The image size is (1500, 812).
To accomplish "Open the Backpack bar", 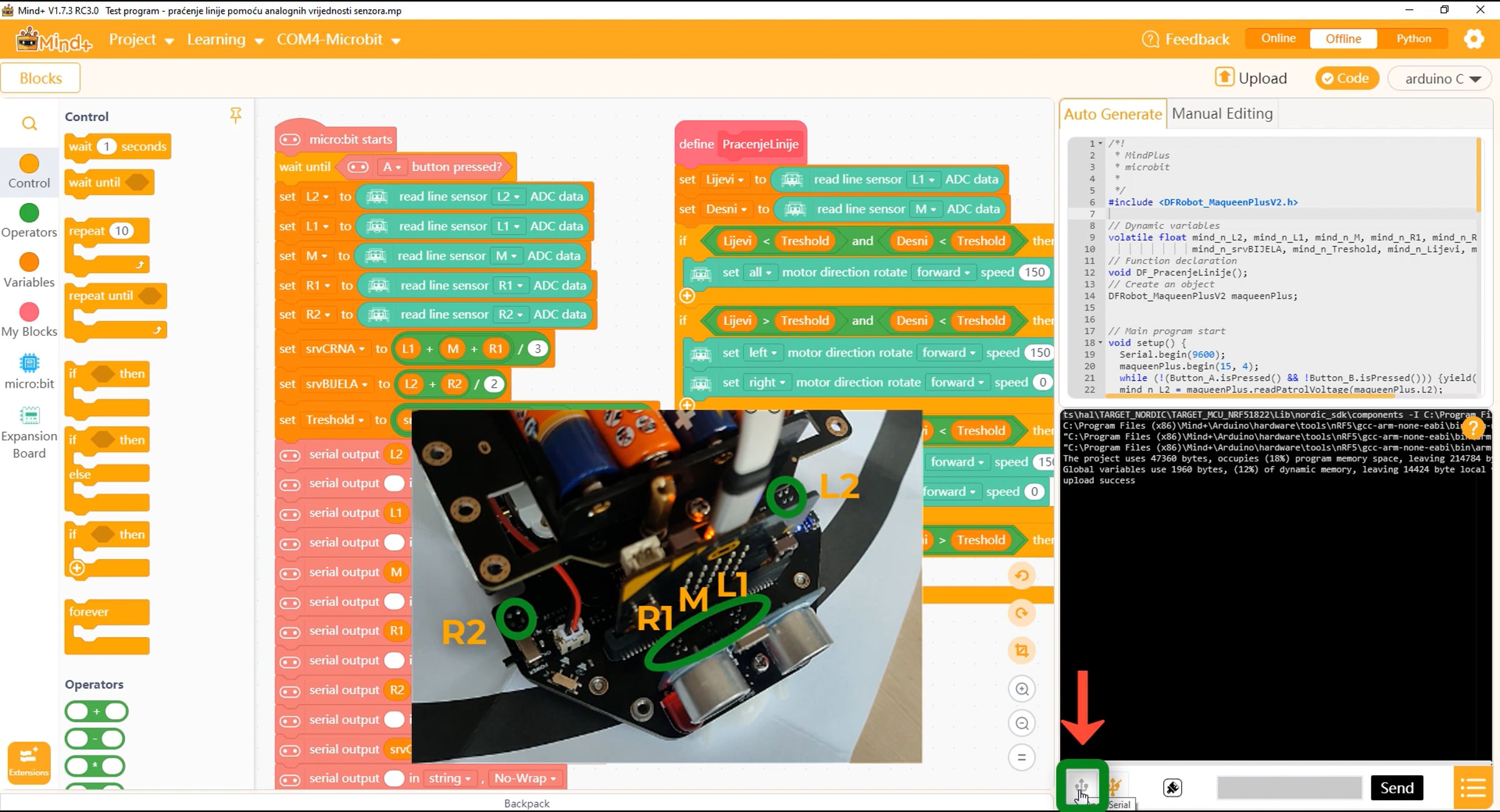I will pos(526,803).
